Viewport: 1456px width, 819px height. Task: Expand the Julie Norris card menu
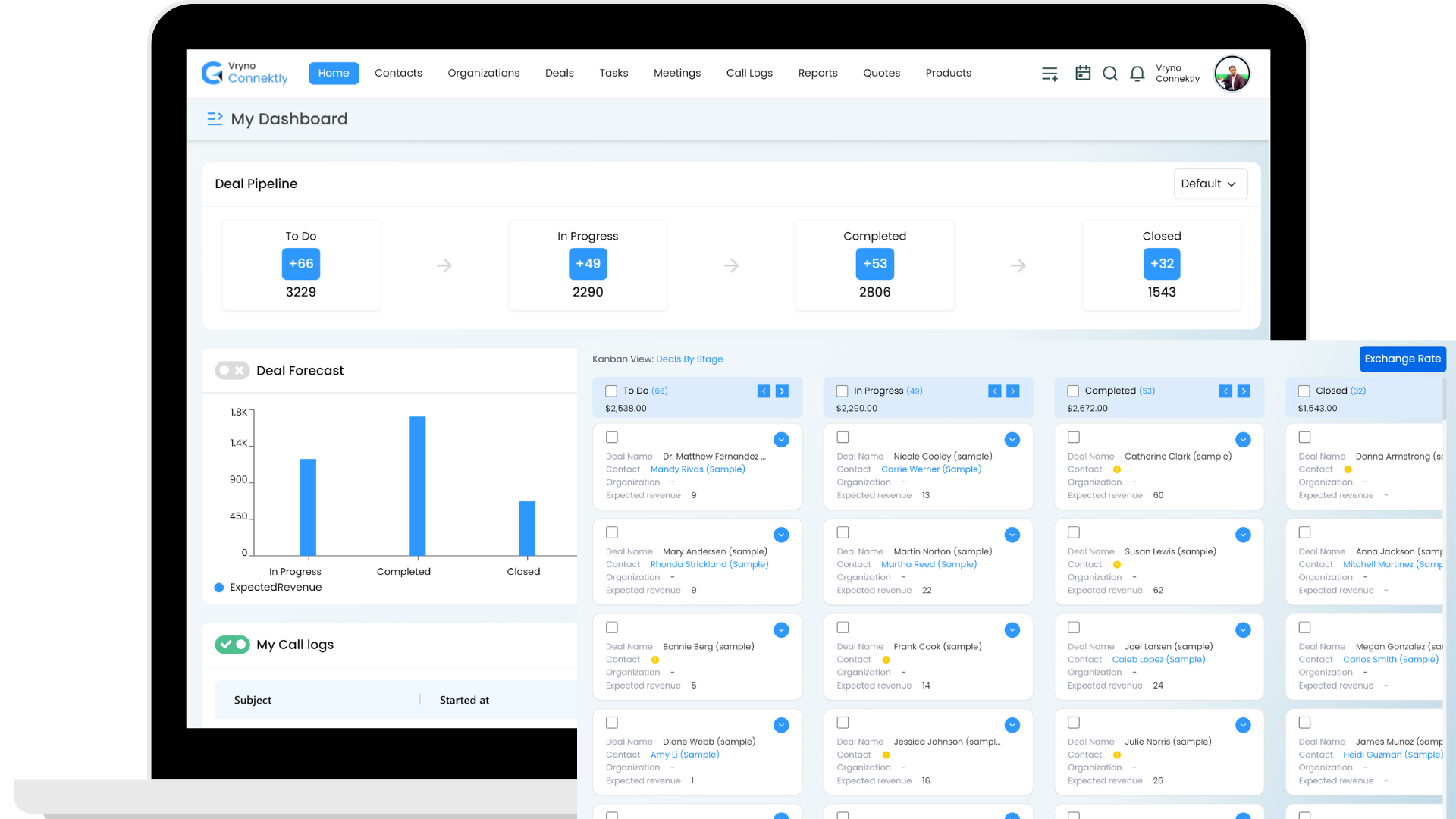click(x=1243, y=726)
